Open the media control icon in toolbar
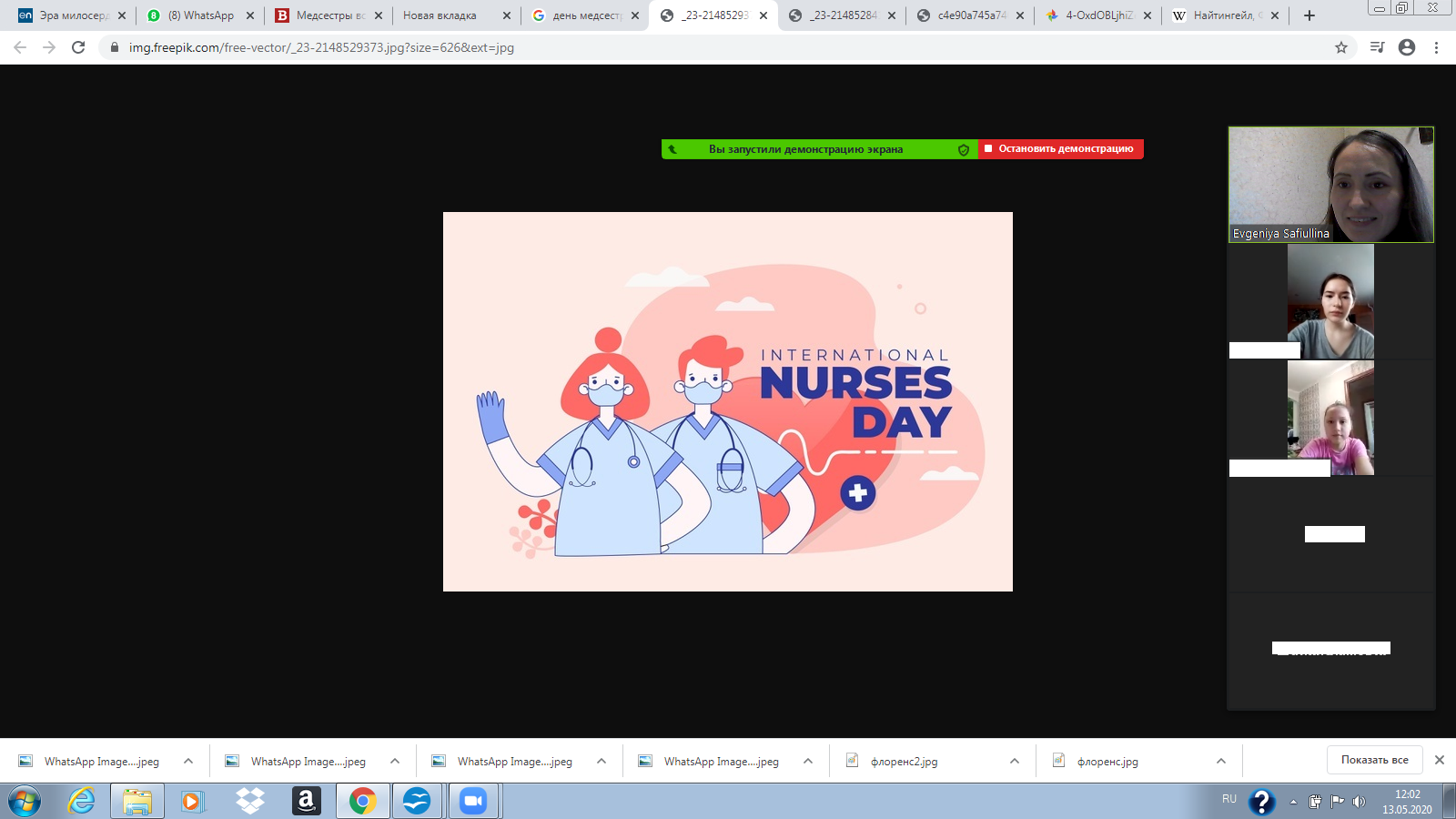This screenshot has height=819, width=1456. pos(1377,47)
